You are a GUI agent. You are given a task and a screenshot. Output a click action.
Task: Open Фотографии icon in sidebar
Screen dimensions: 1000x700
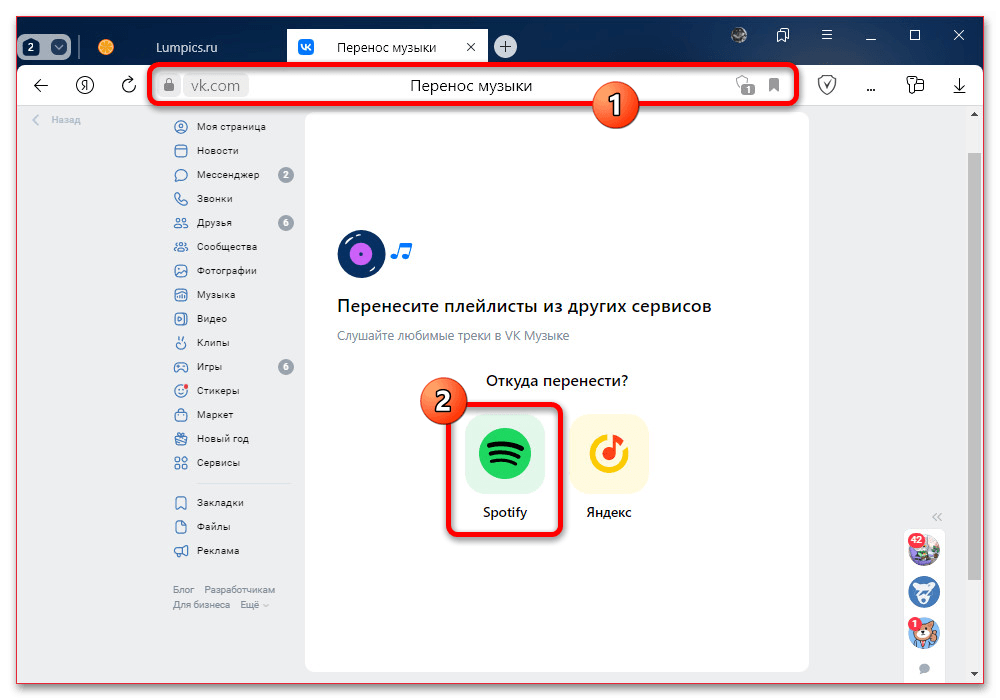[181, 271]
